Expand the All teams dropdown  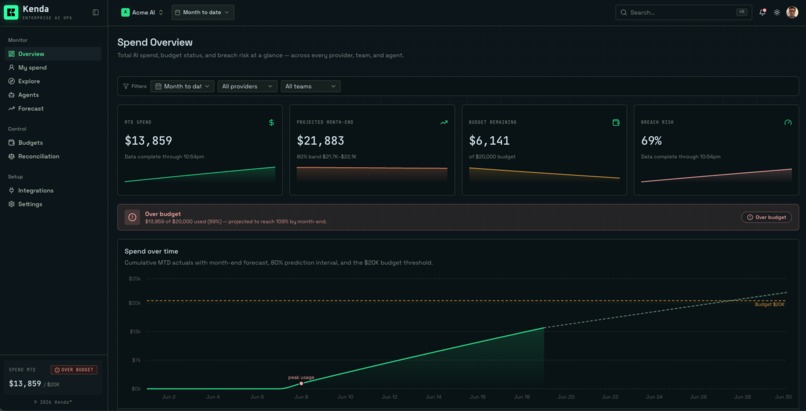(x=310, y=86)
